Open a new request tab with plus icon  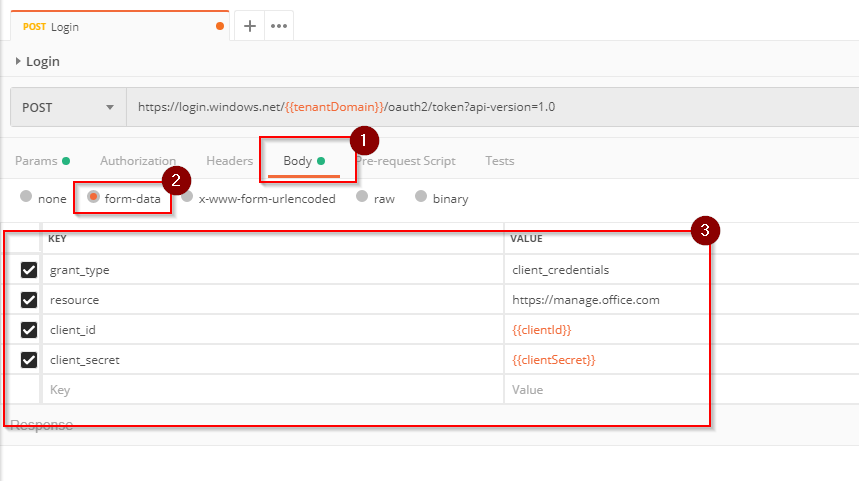click(250, 26)
